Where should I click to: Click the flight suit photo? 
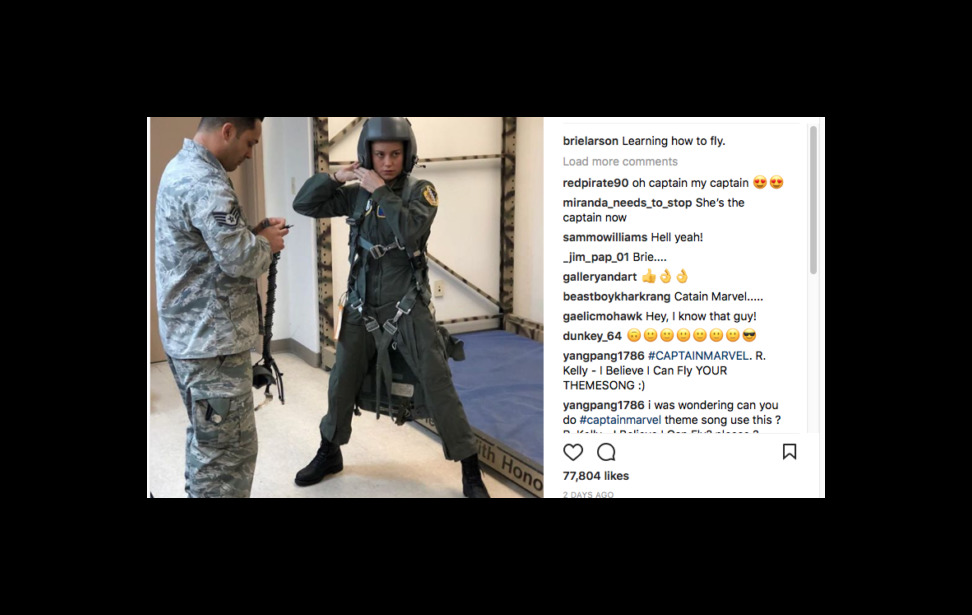click(x=345, y=308)
